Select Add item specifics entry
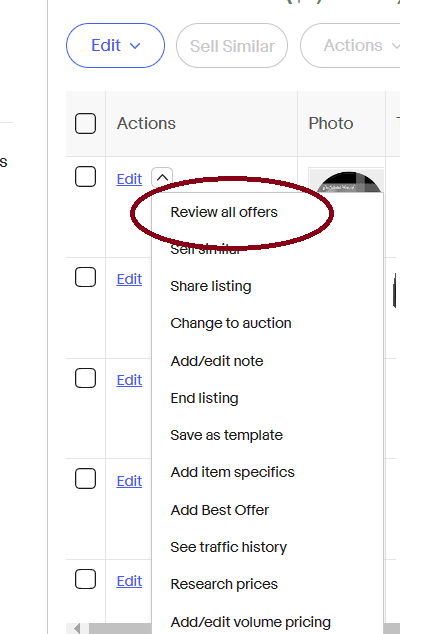The image size is (440, 634). click(x=233, y=472)
